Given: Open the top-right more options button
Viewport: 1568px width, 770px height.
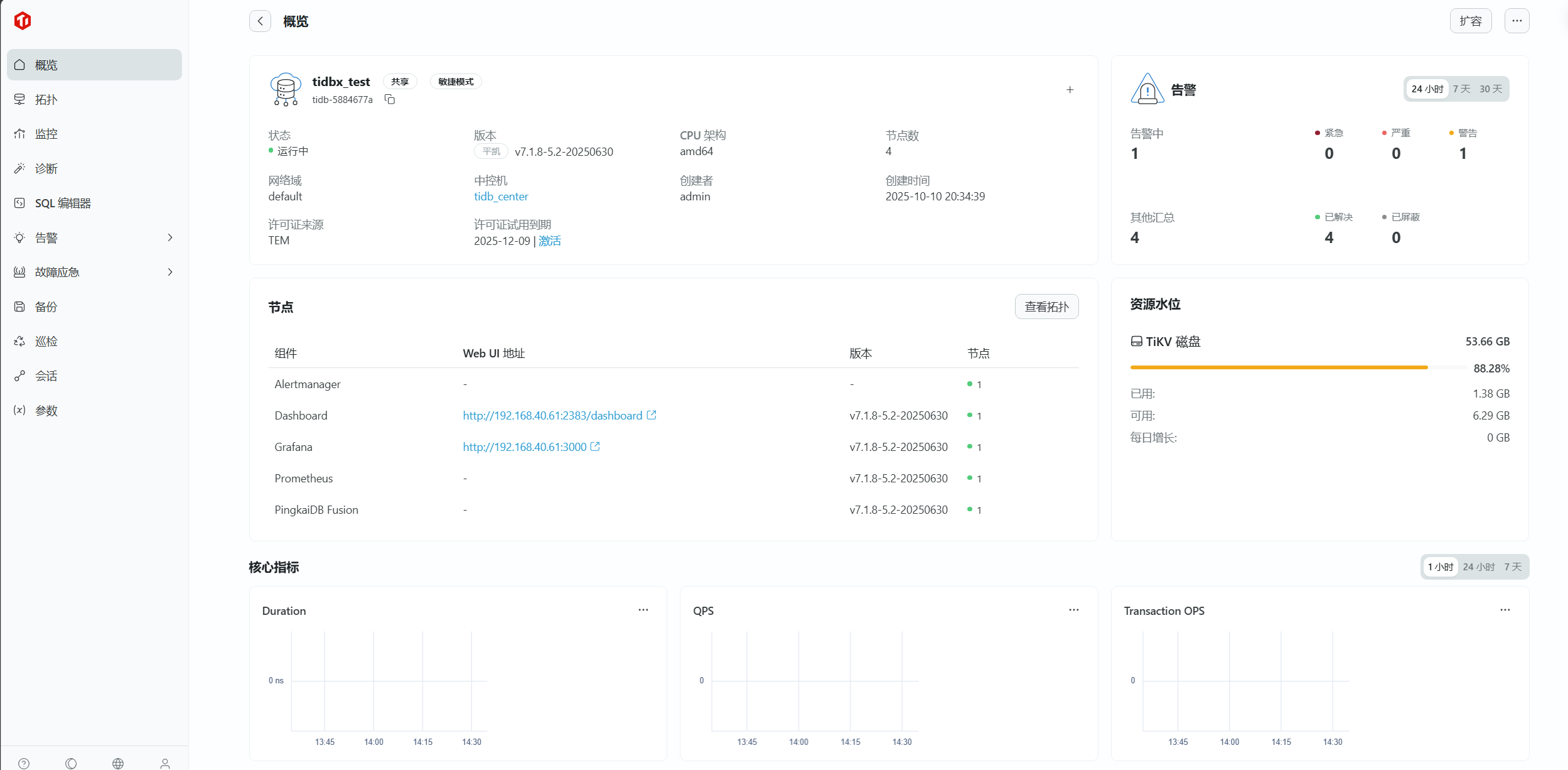Looking at the screenshot, I should click(x=1517, y=21).
